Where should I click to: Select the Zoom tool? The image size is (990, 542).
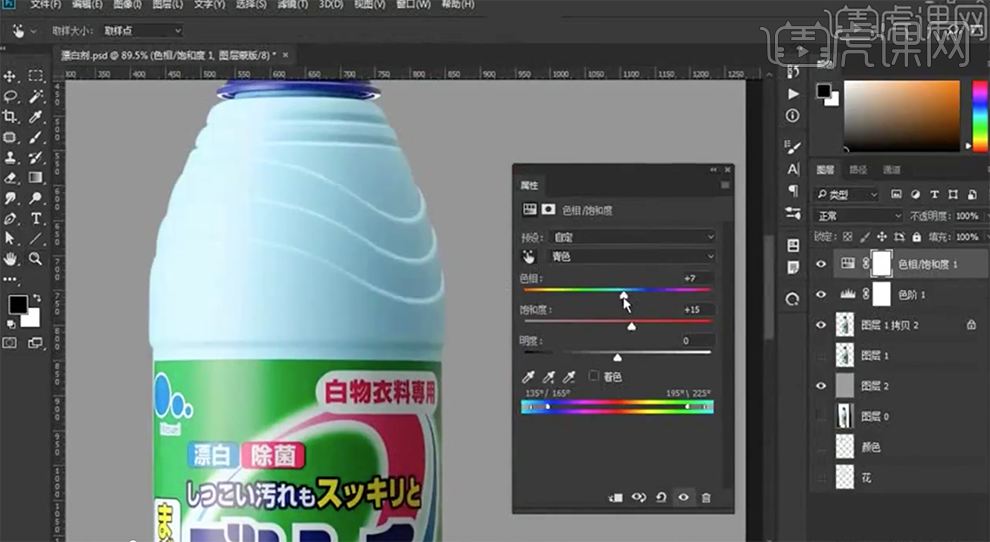tap(36, 258)
